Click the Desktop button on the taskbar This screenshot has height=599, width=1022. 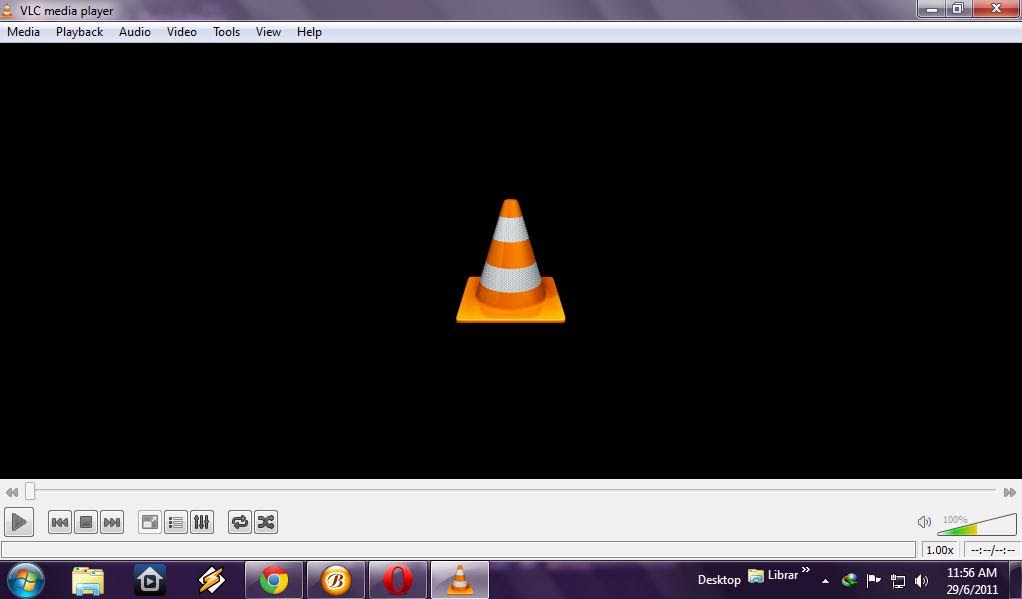pos(719,580)
